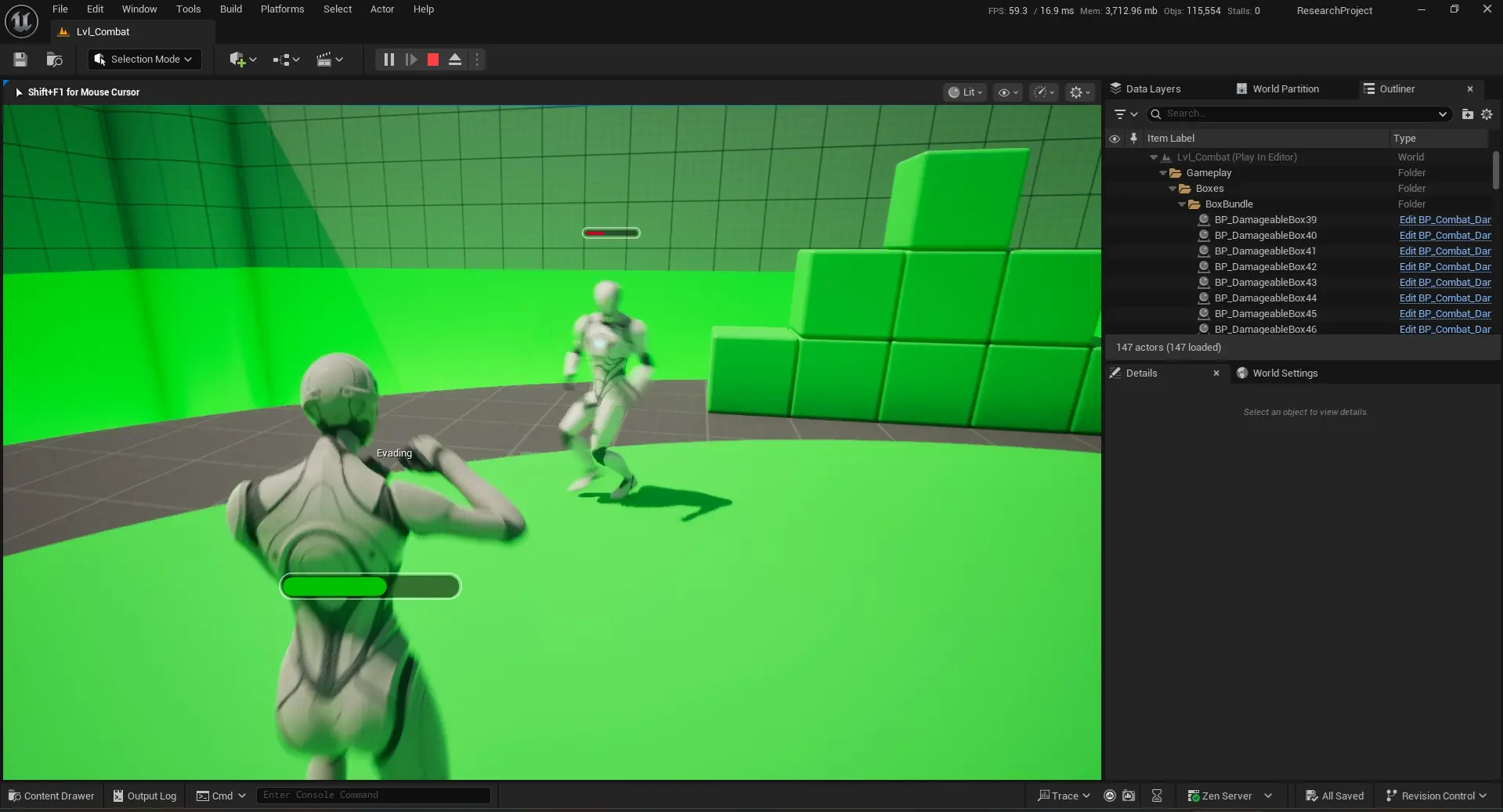
Task: Click the green Add Actor cube icon
Action: click(x=239, y=60)
